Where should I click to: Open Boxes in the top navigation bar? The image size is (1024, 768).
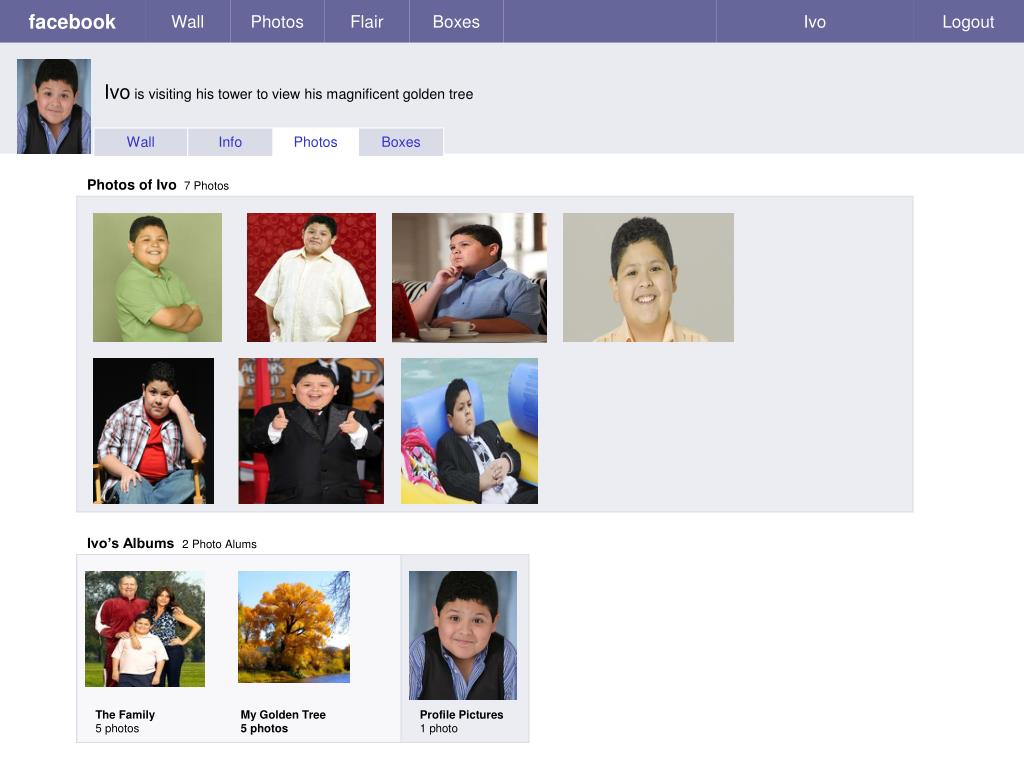point(456,22)
